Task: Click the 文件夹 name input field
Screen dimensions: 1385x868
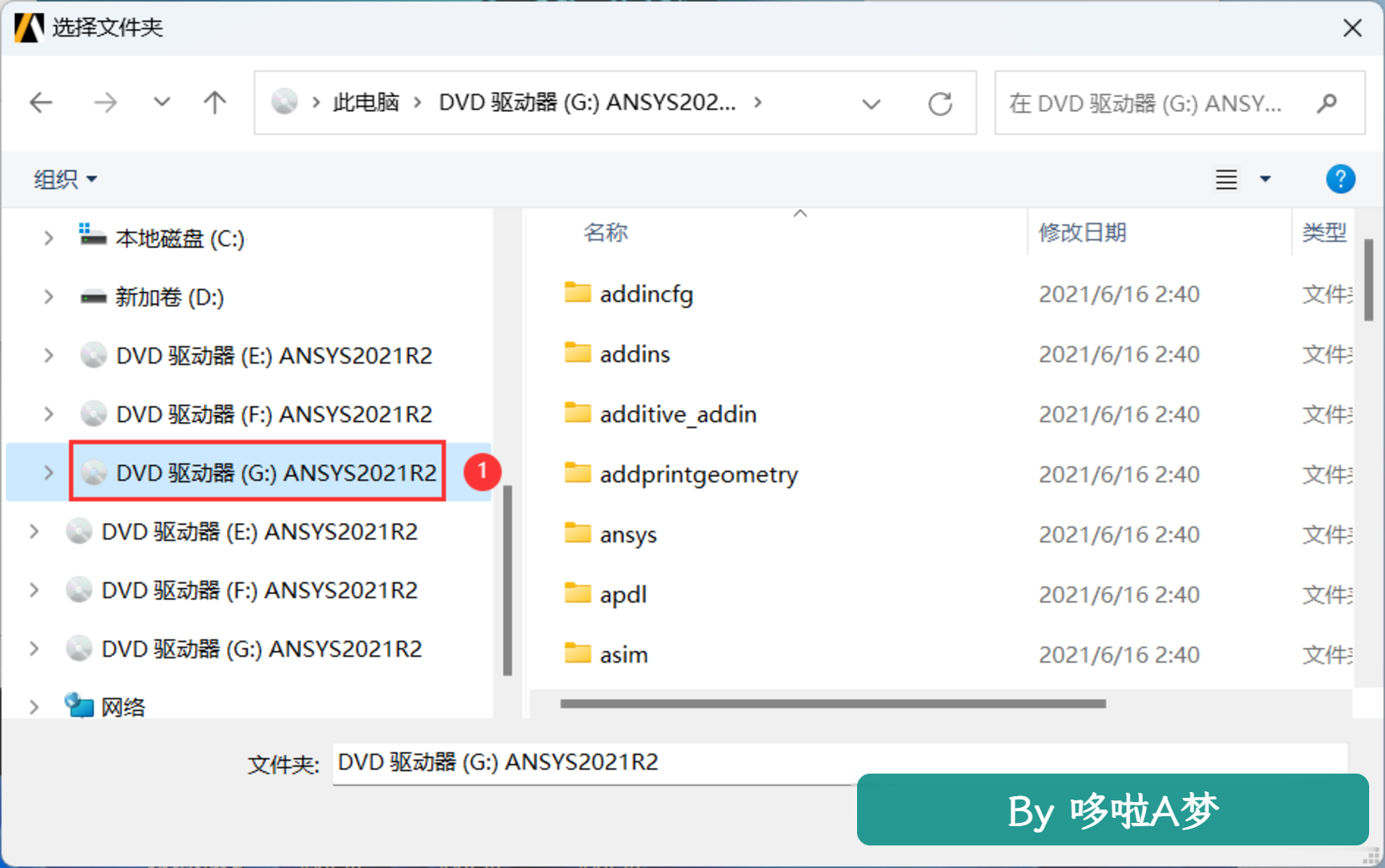Action: tap(840, 763)
